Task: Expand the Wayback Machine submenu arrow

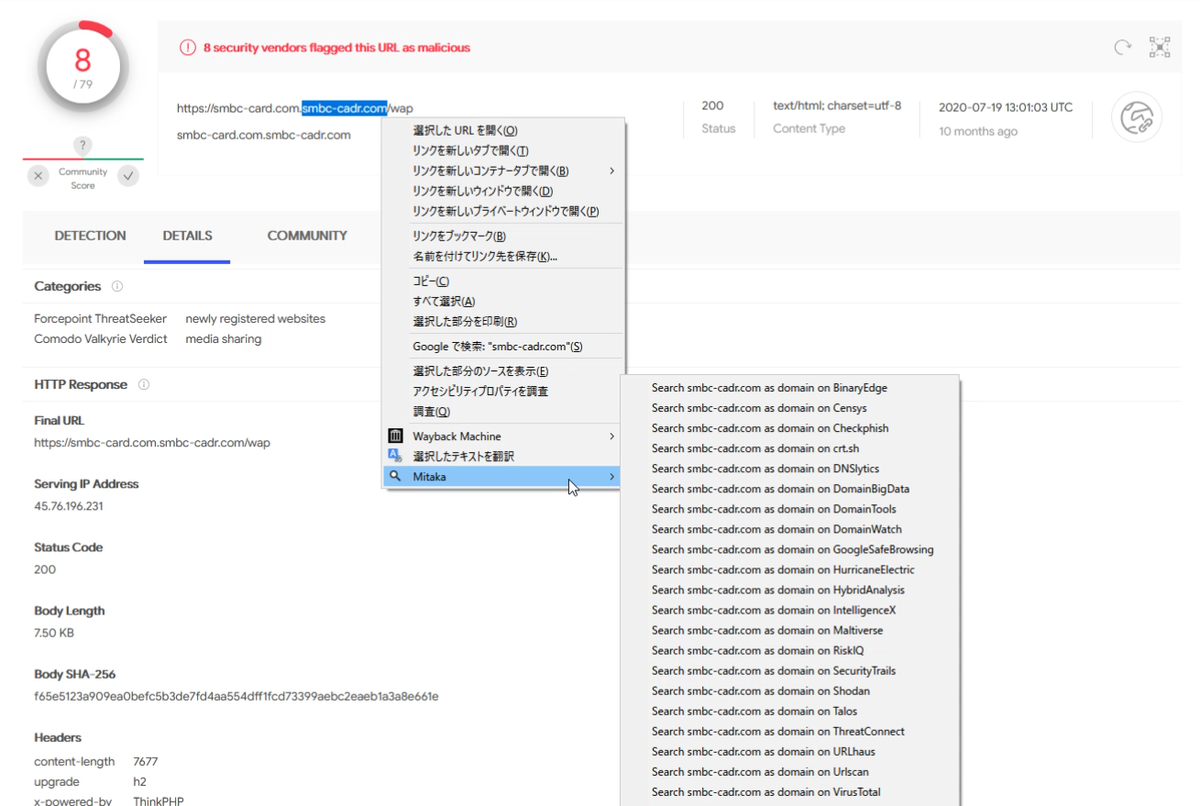Action: (x=612, y=436)
